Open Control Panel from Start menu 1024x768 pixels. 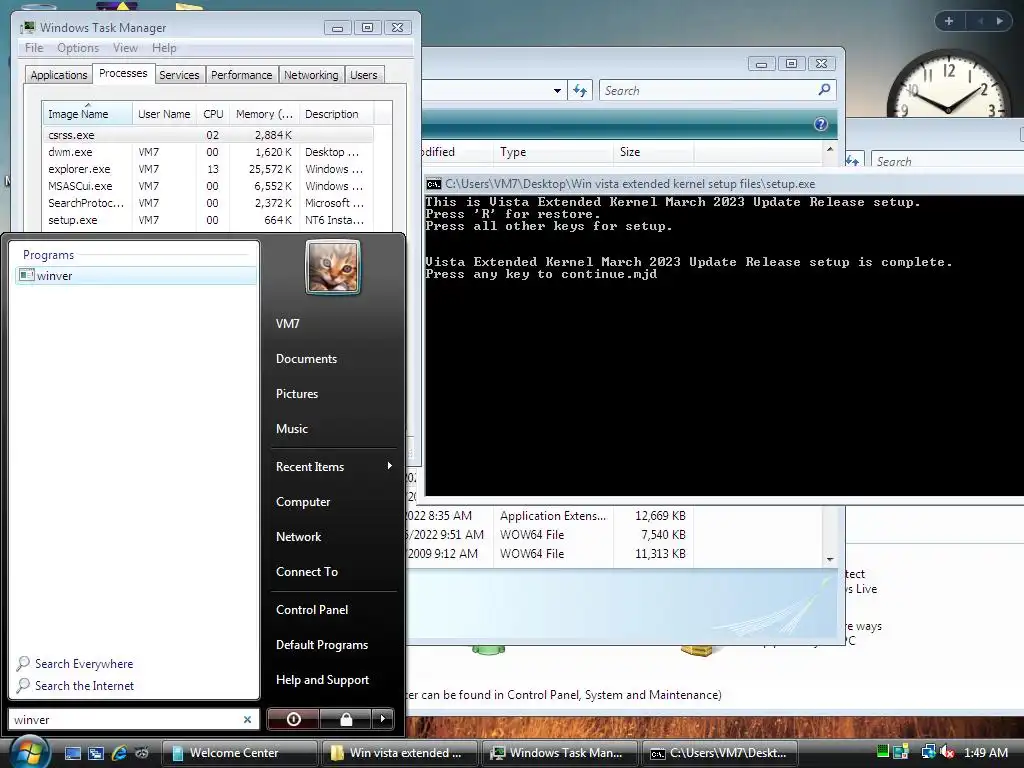click(x=312, y=609)
